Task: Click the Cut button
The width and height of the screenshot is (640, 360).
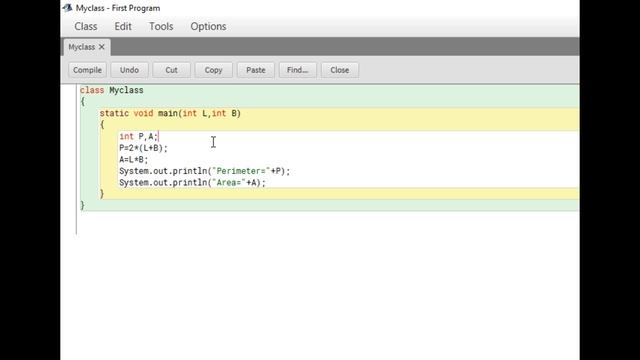Action: pos(171,70)
